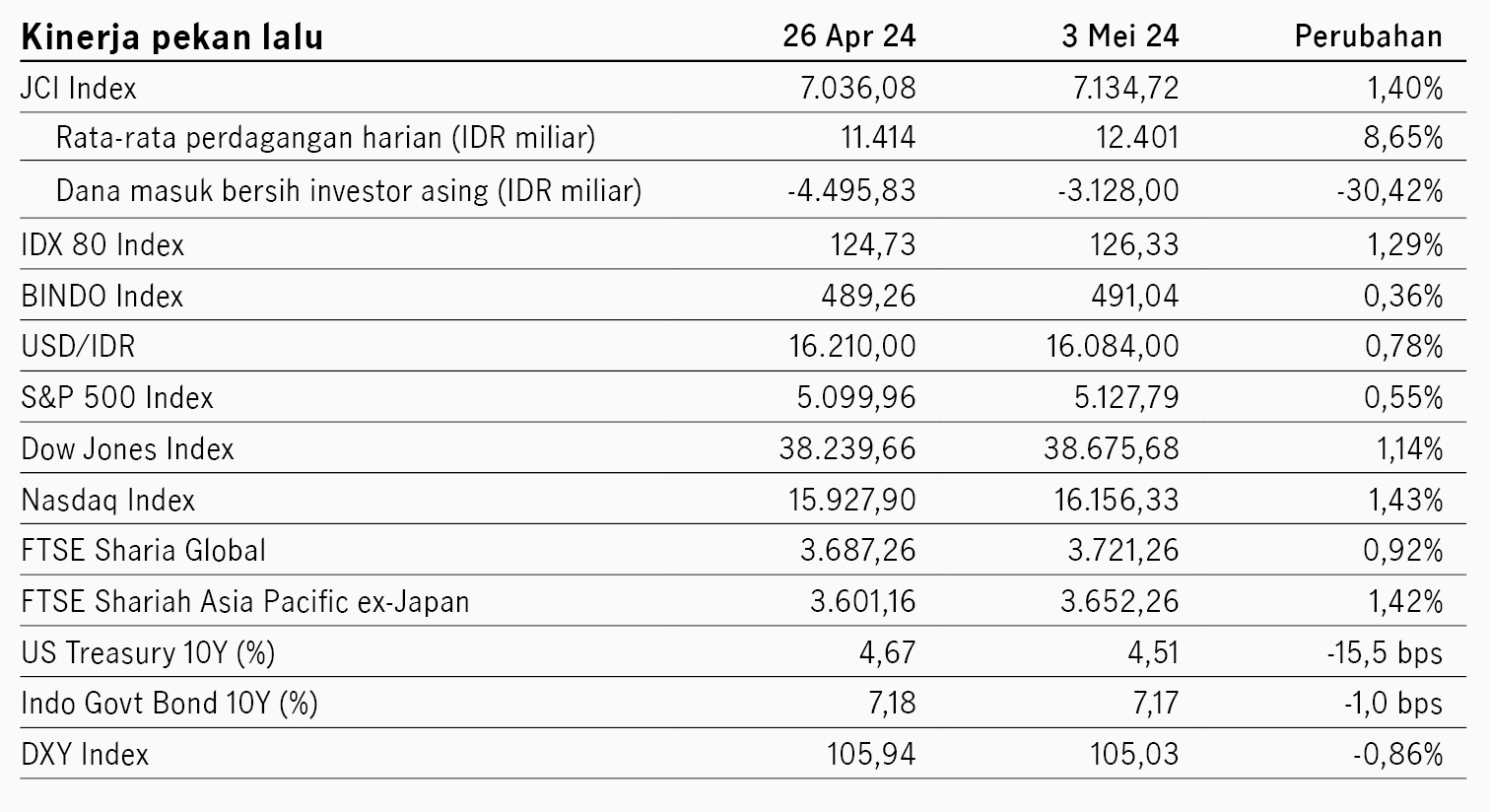This screenshot has height=812, width=1490.
Task: Select 'Dana masuk bersih investor asing' label
Action: click(x=348, y=189)
